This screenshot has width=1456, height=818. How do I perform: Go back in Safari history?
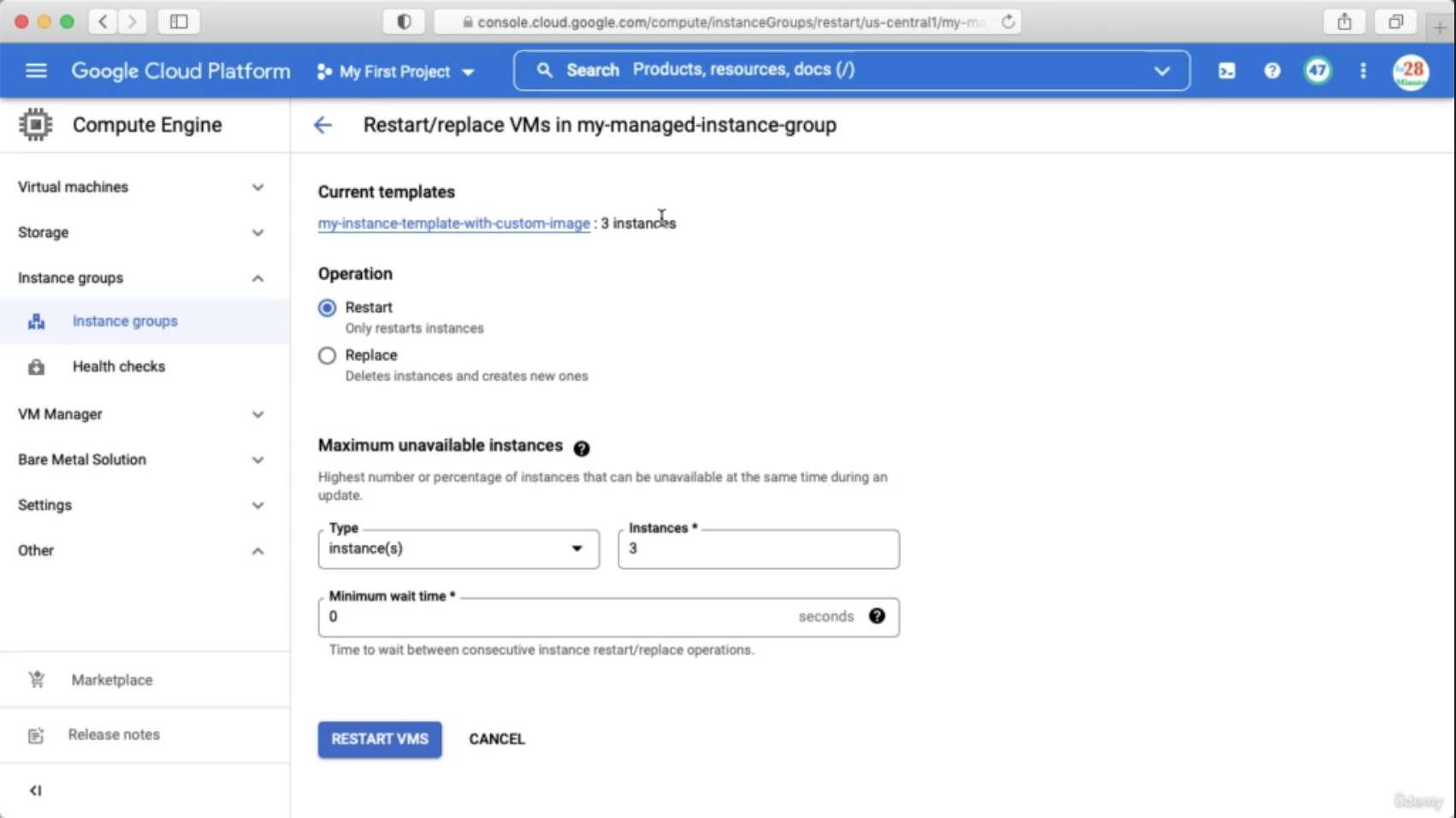[103, 22]
